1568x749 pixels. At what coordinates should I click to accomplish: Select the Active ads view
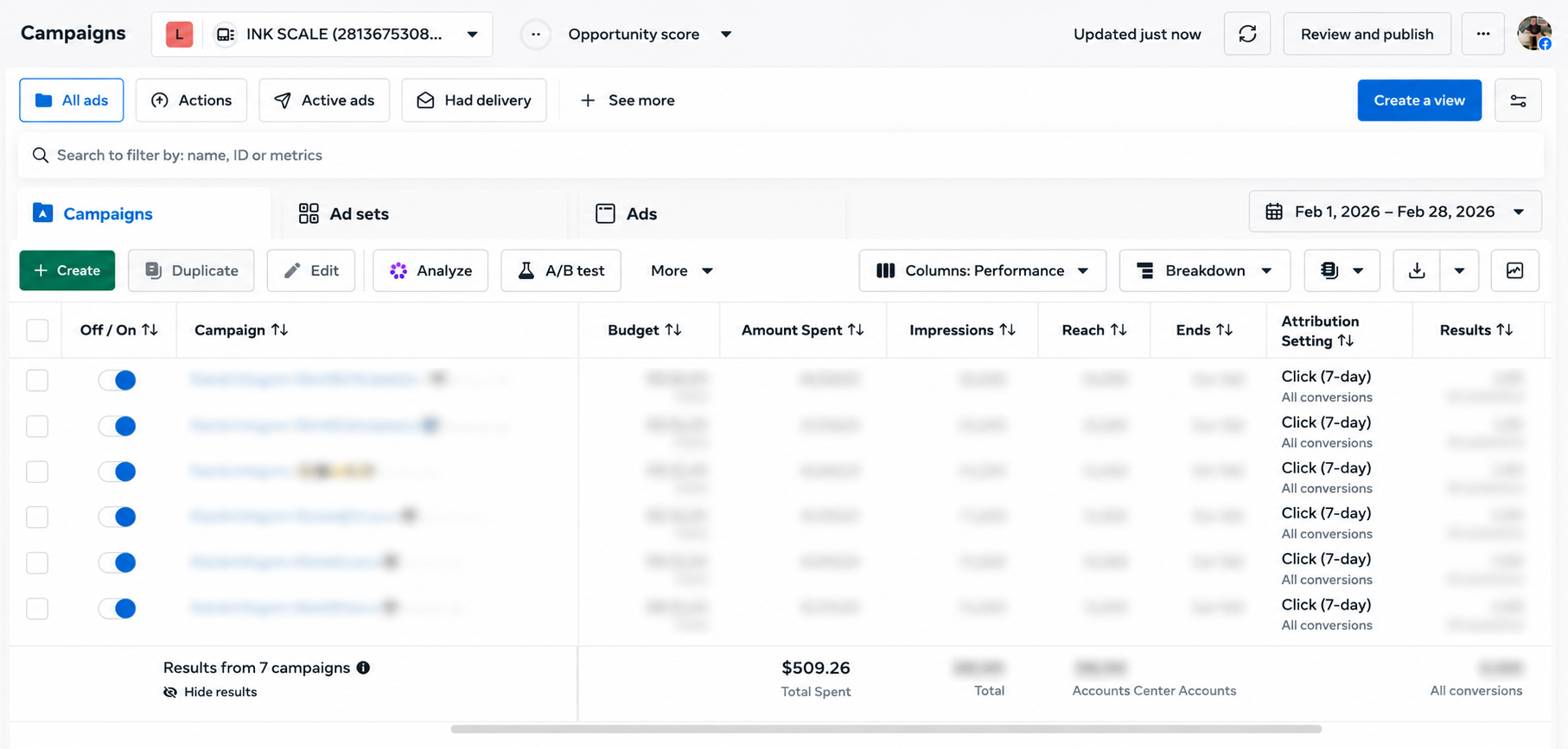[x=324, y=100]
